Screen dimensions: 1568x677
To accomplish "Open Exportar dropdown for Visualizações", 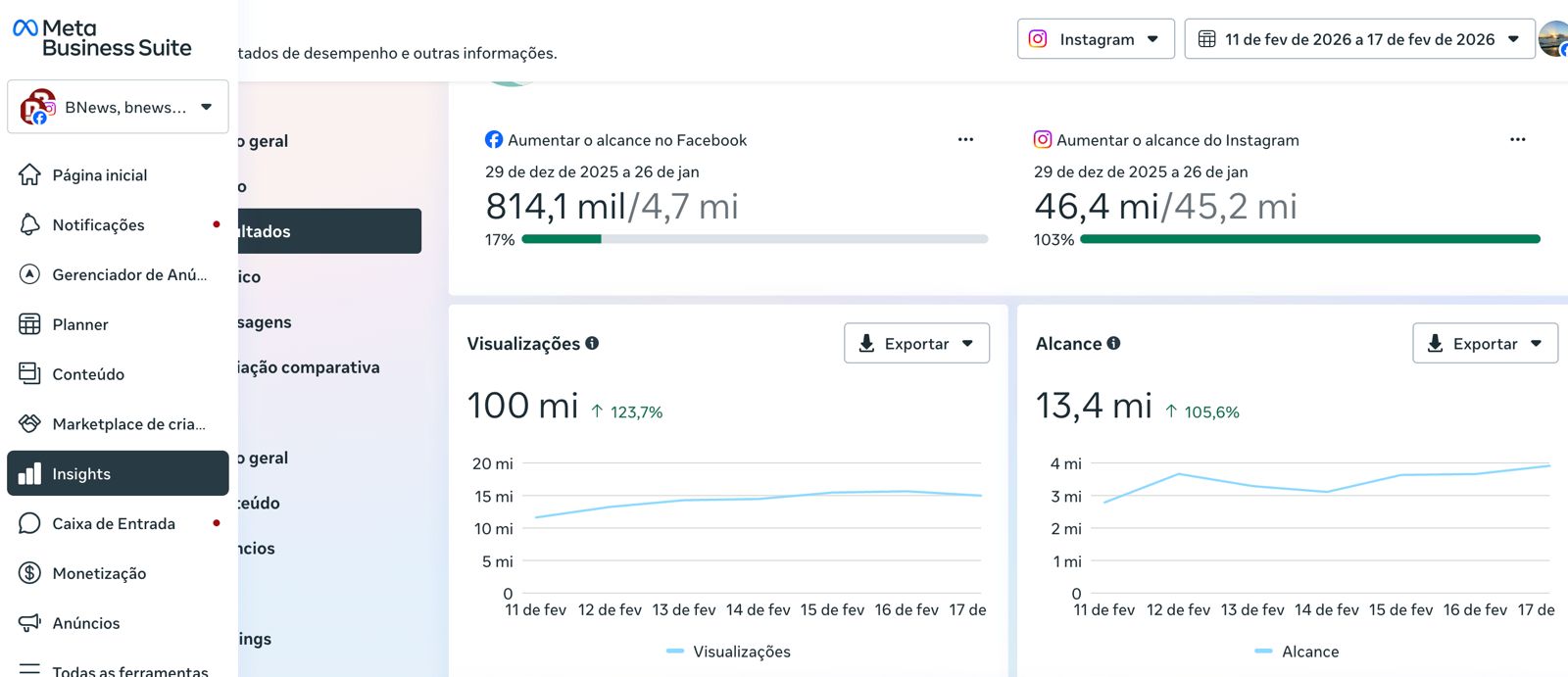I will click(915, 344).
